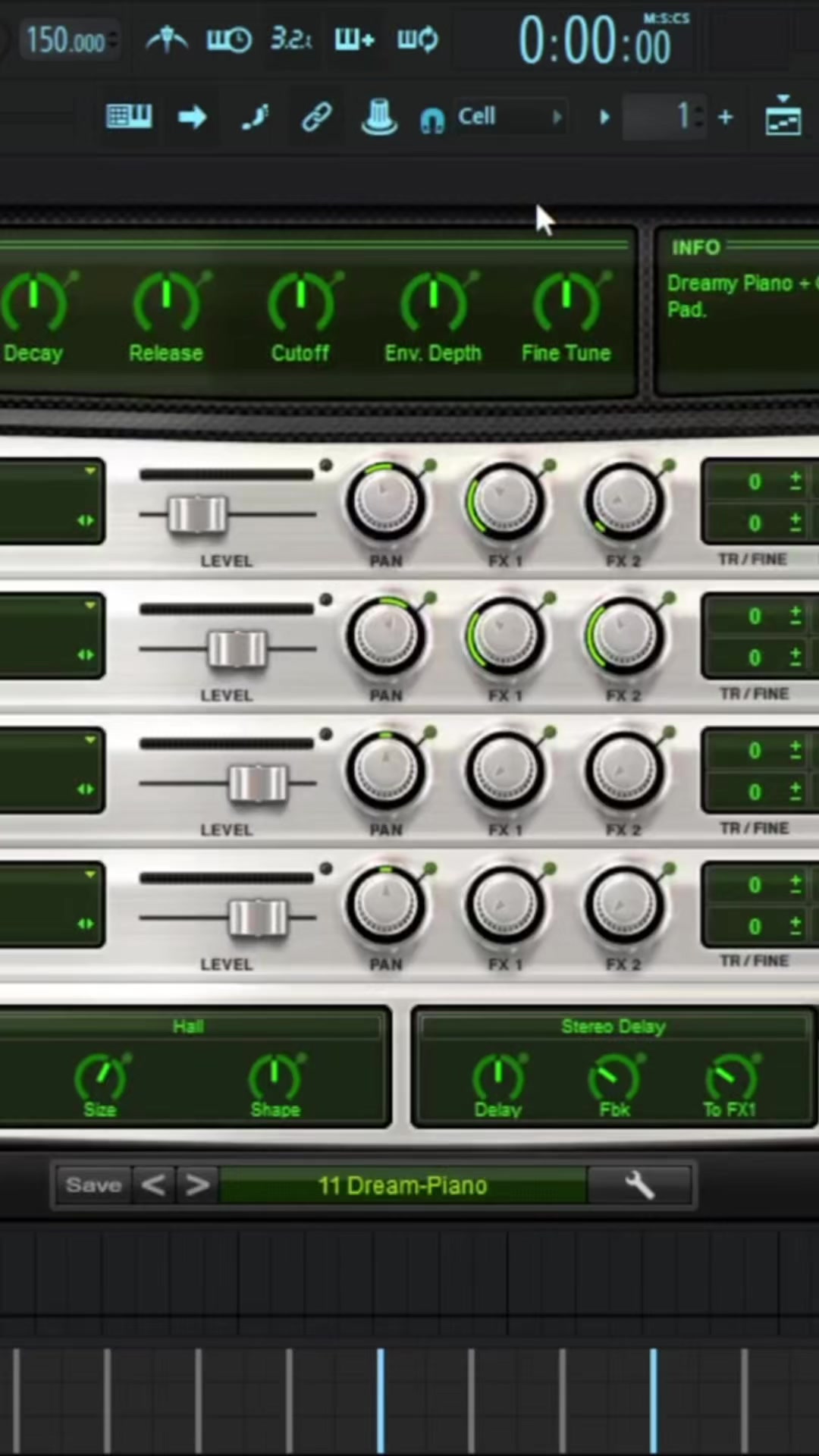Screen dimensions: 819x1456
Task: Enable overdub blend recording icon
Action: (354, 39)
